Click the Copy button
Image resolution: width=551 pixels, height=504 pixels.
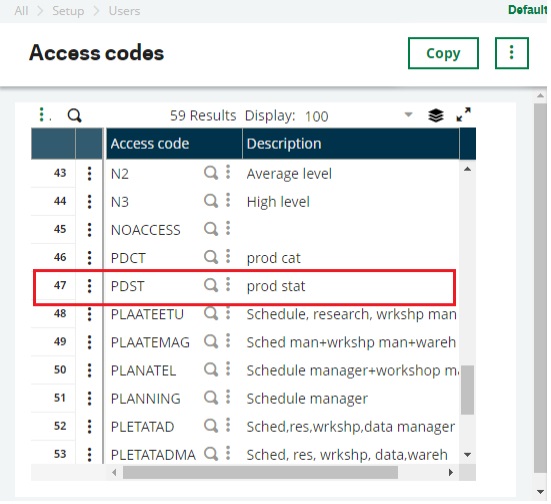(443, 53)
